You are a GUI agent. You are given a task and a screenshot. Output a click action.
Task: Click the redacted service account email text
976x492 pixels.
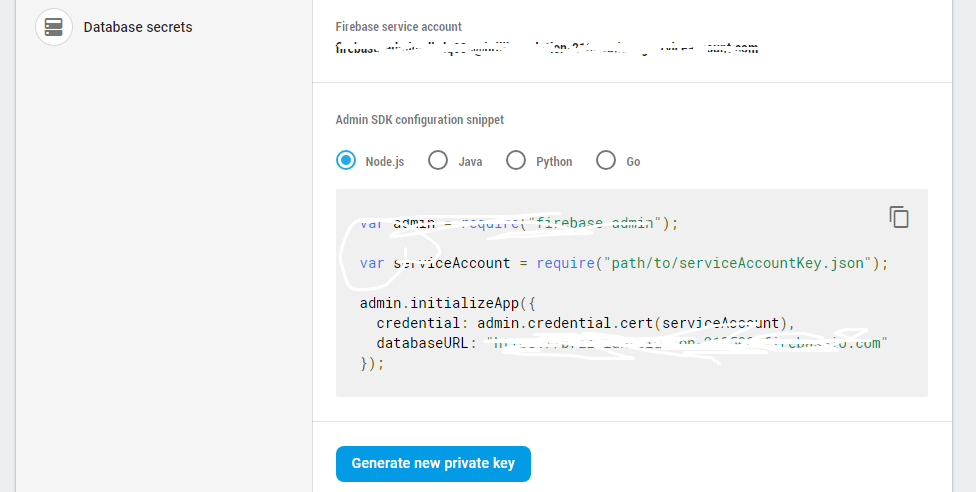(546, 47)
